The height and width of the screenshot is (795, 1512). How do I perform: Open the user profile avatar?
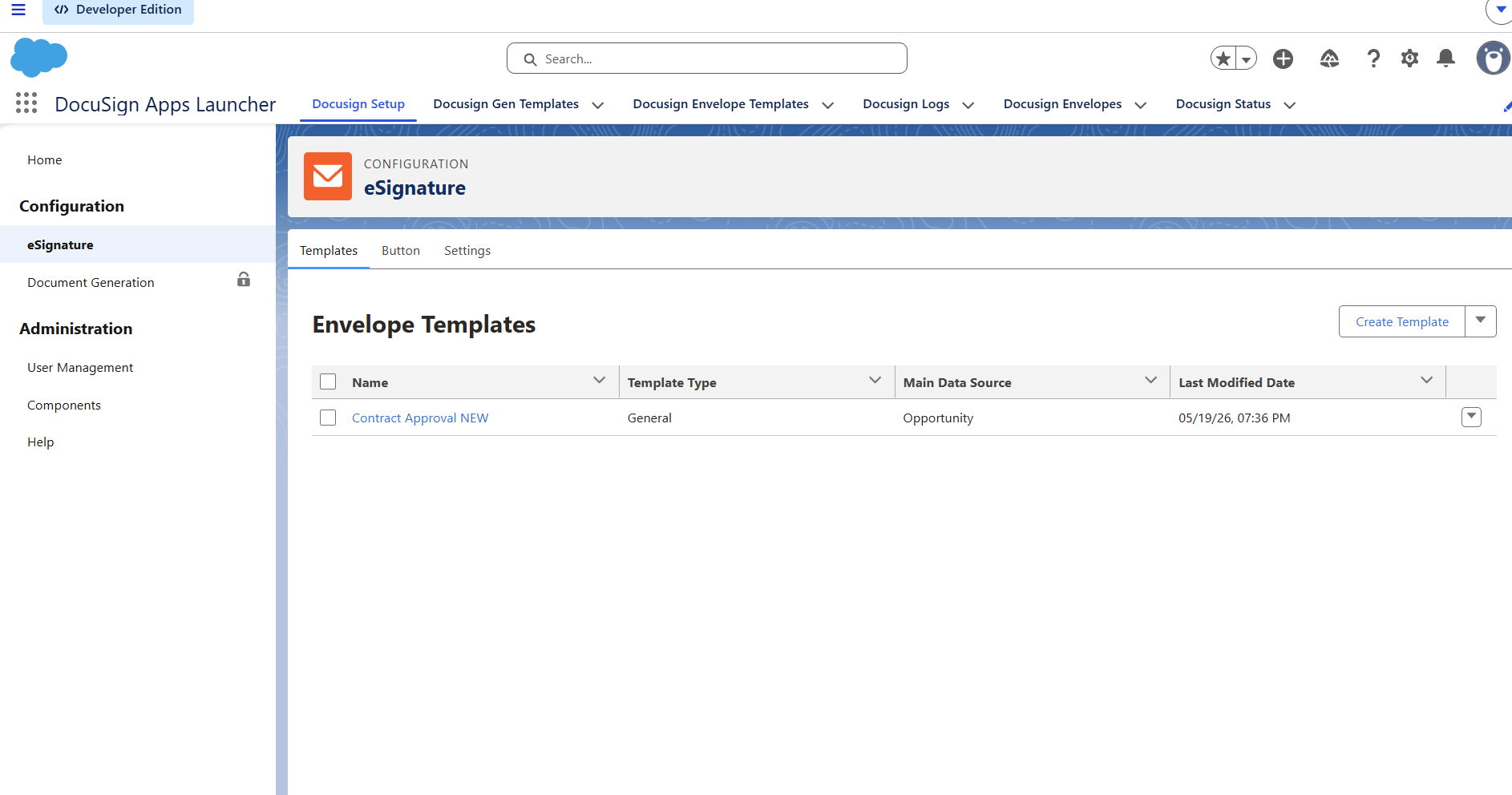click(1494, 59)
